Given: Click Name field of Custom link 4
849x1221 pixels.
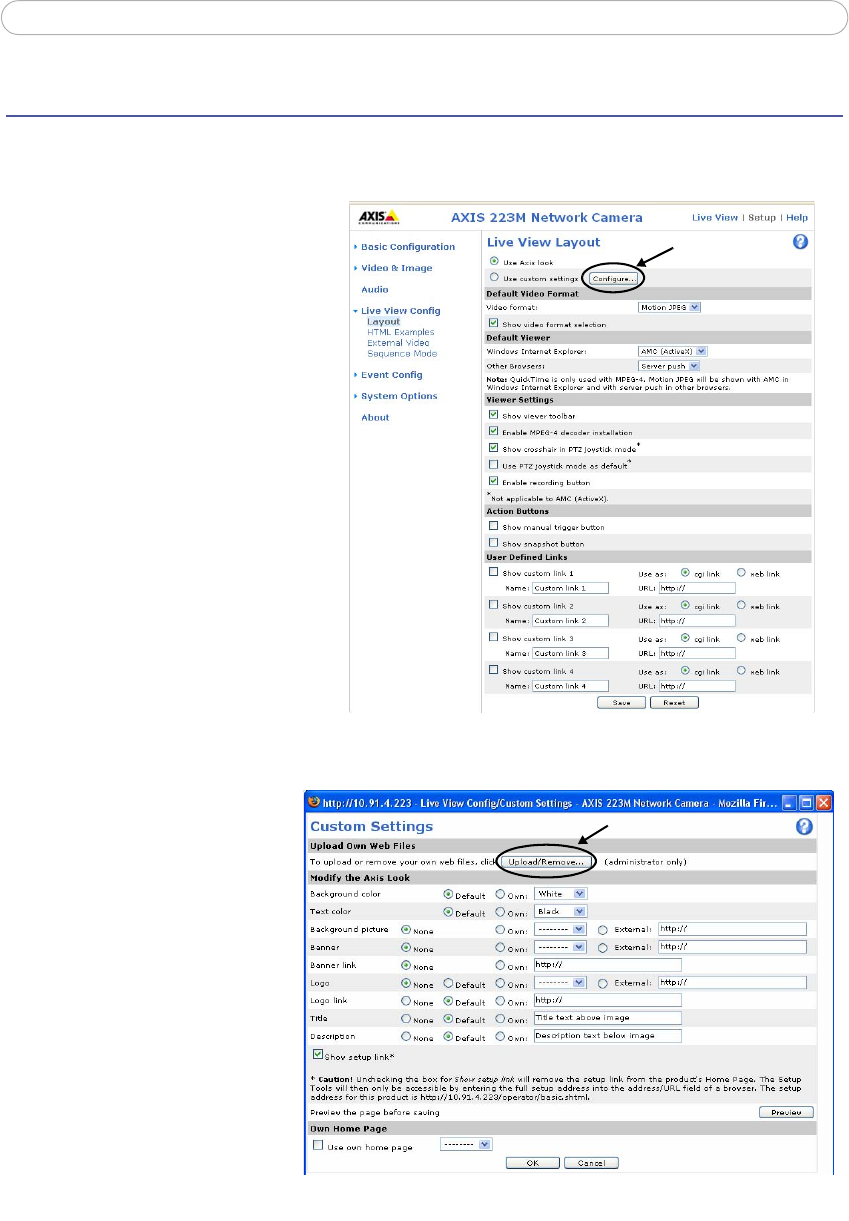Looking at the screenshot, I should click(570, 686).
